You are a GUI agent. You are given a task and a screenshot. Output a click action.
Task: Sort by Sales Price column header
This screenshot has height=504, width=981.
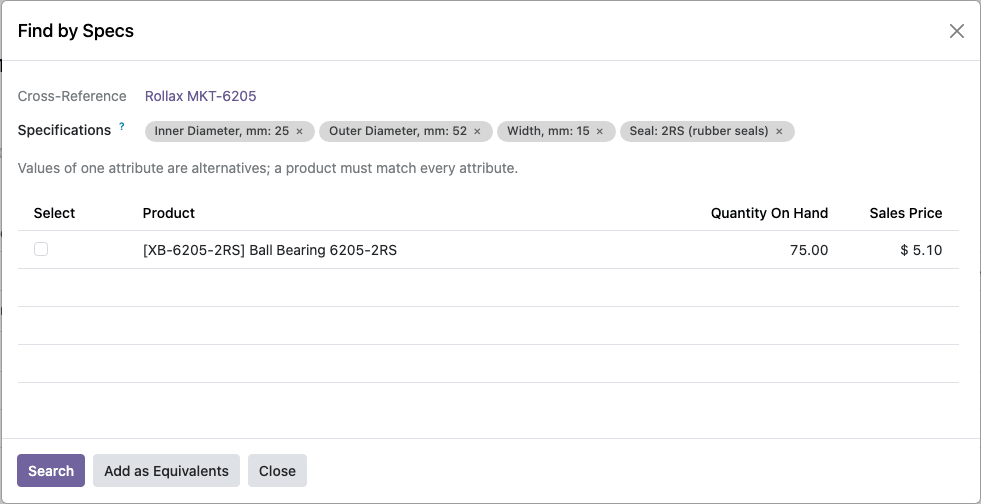tap(905, 213)
